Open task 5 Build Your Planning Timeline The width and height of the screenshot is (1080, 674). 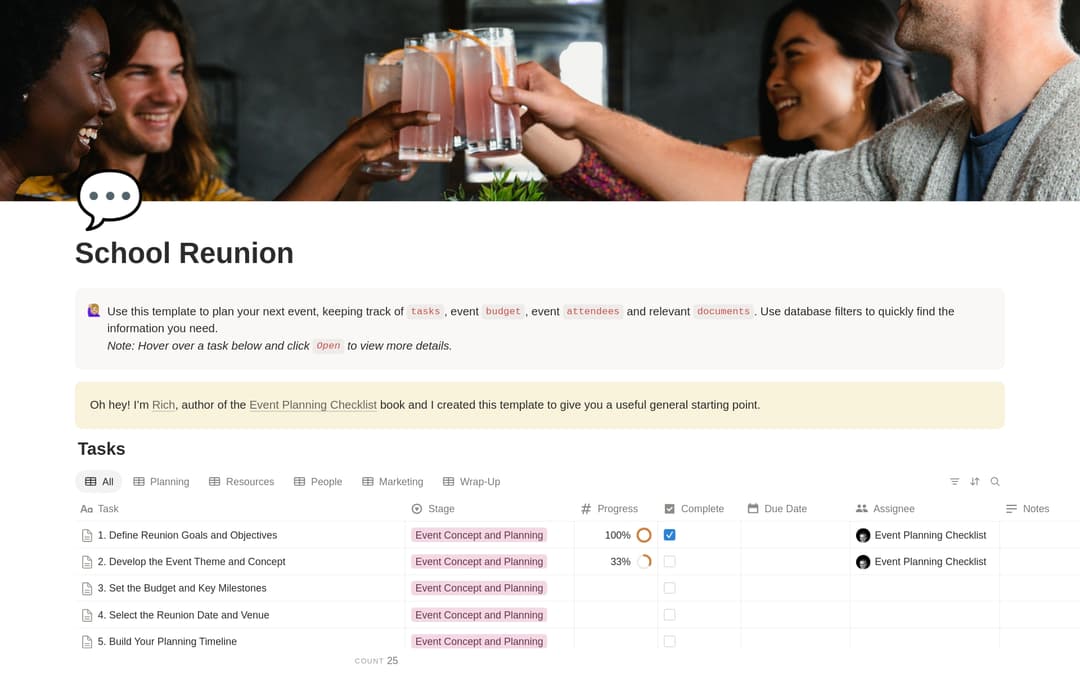tap(167, 641)
